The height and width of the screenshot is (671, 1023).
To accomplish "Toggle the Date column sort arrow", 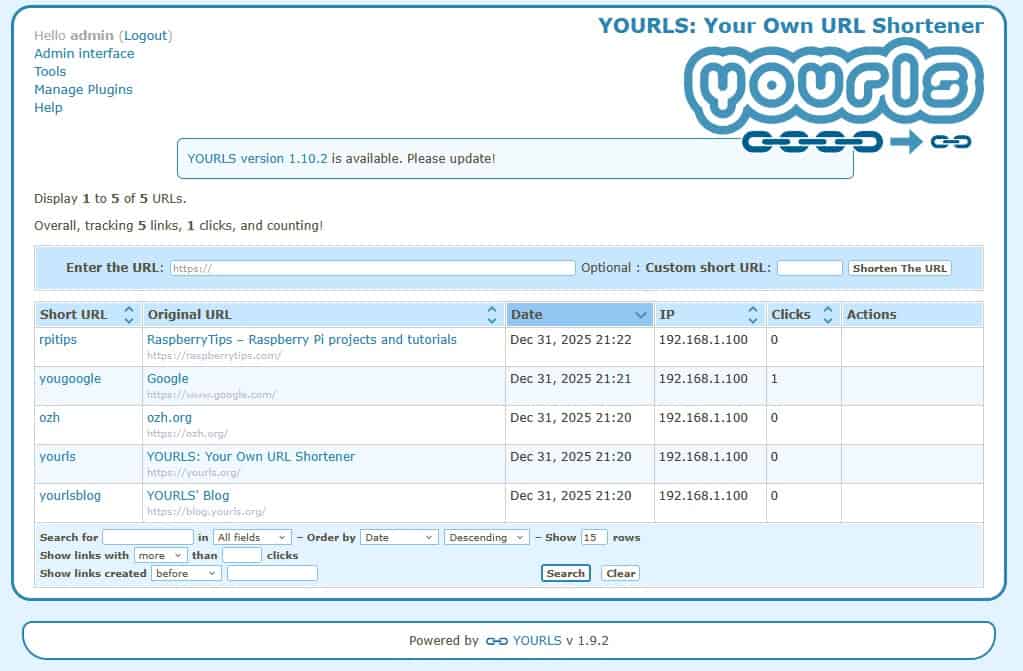I will tap(641, 315).
